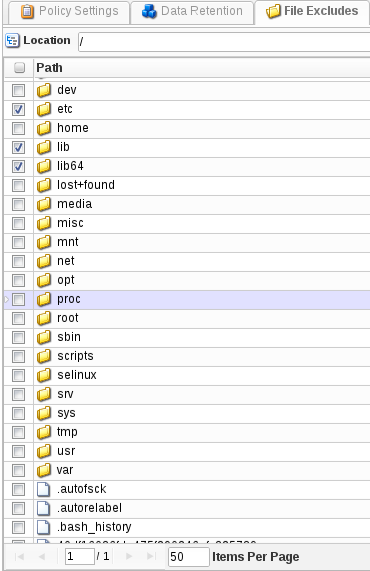Image resolution: width=370 pixels, height=571 pixels.
Task: Click the sbin folder icon
Action: (x=44, y=337)
